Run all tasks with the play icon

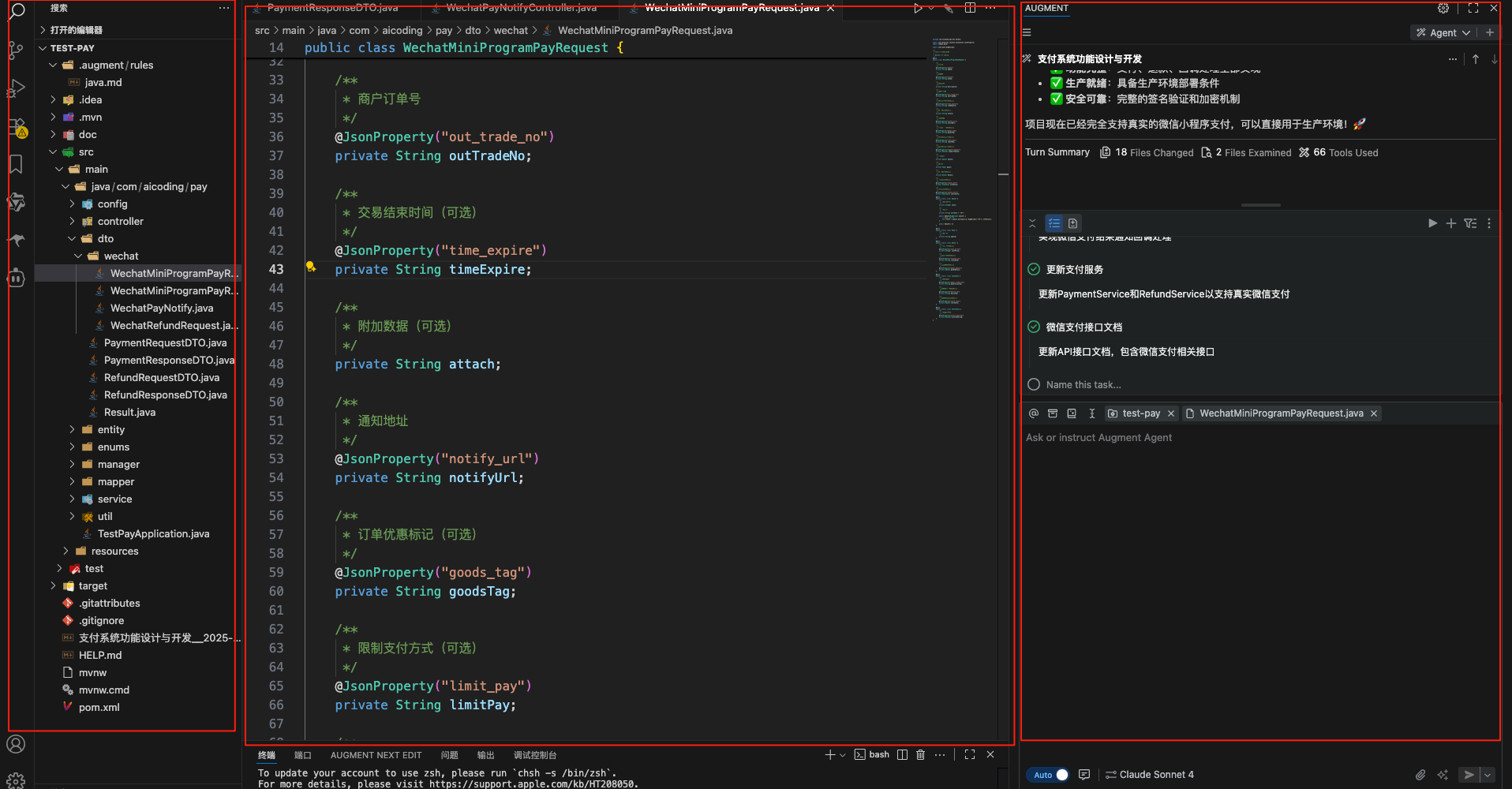coord(1432,223)
